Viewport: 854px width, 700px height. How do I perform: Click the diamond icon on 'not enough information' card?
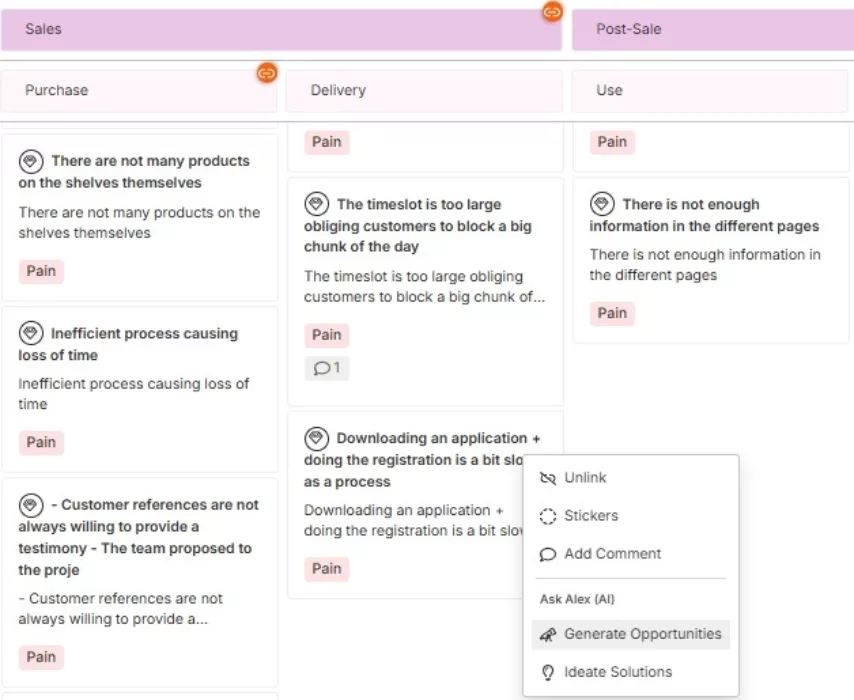[x=602, y=204]
